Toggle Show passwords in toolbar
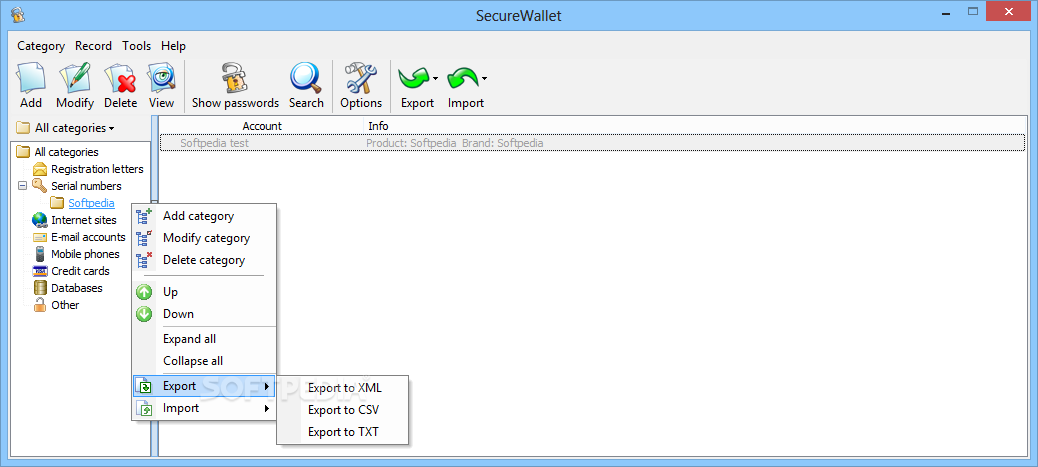The image size is (1038, 467). pos(235,86)
